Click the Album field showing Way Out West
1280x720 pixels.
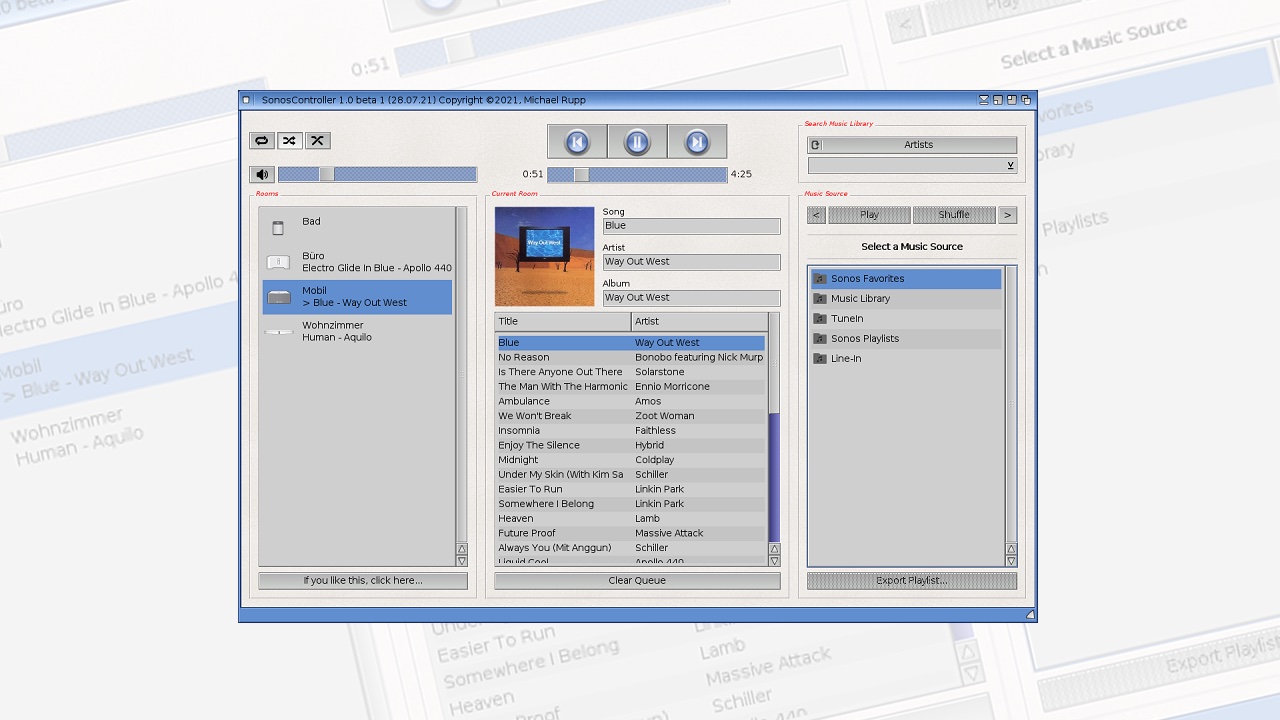pos(691,298)
